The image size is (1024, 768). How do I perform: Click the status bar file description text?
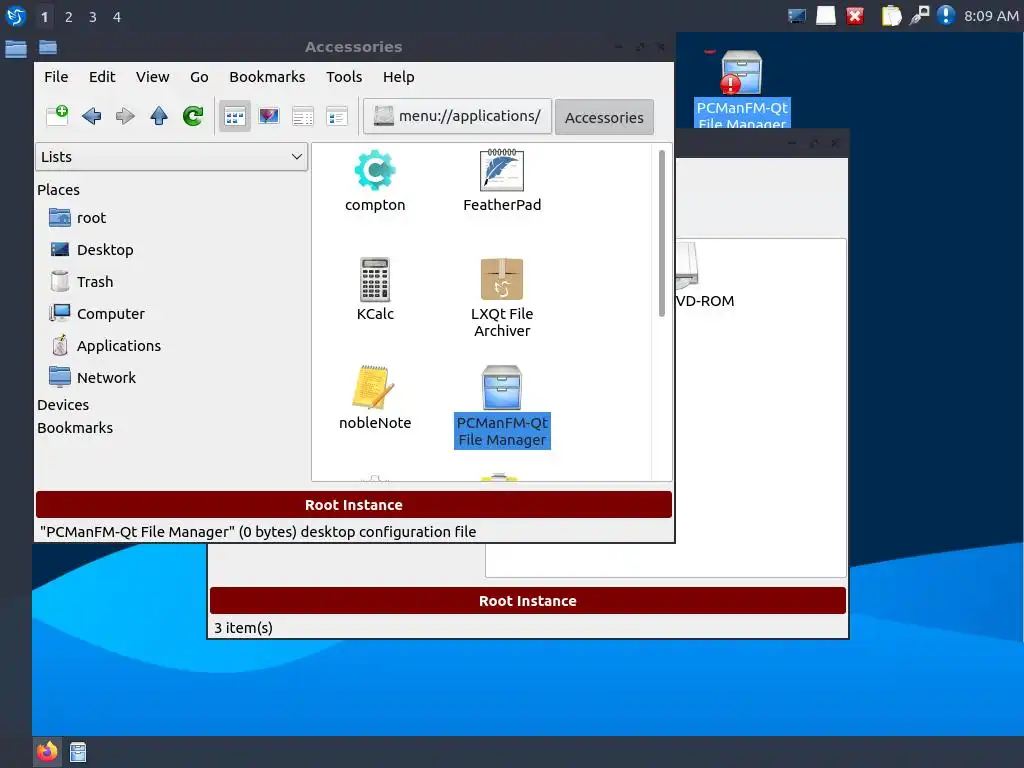pyautogui.click(x=258, y=532)
